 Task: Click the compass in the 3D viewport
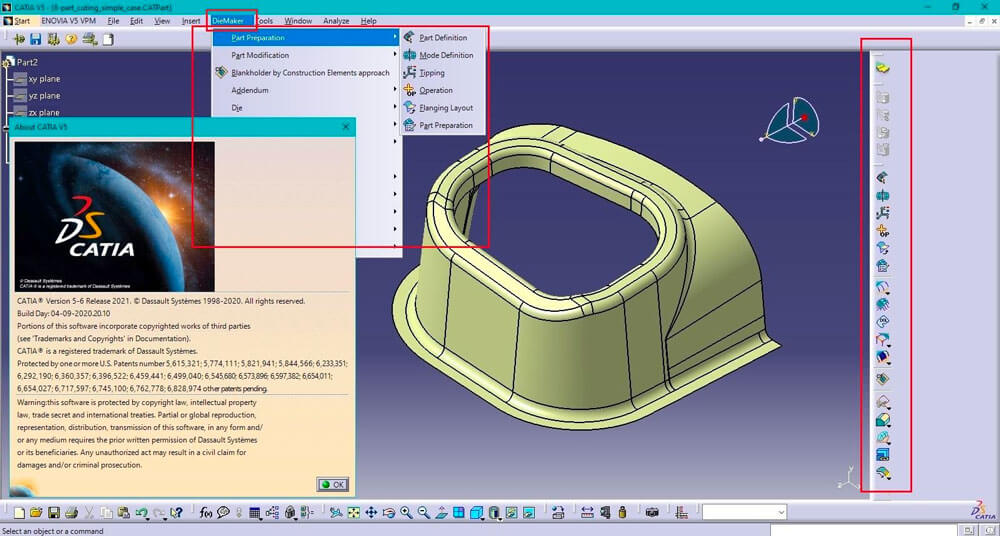click(791, 120)
